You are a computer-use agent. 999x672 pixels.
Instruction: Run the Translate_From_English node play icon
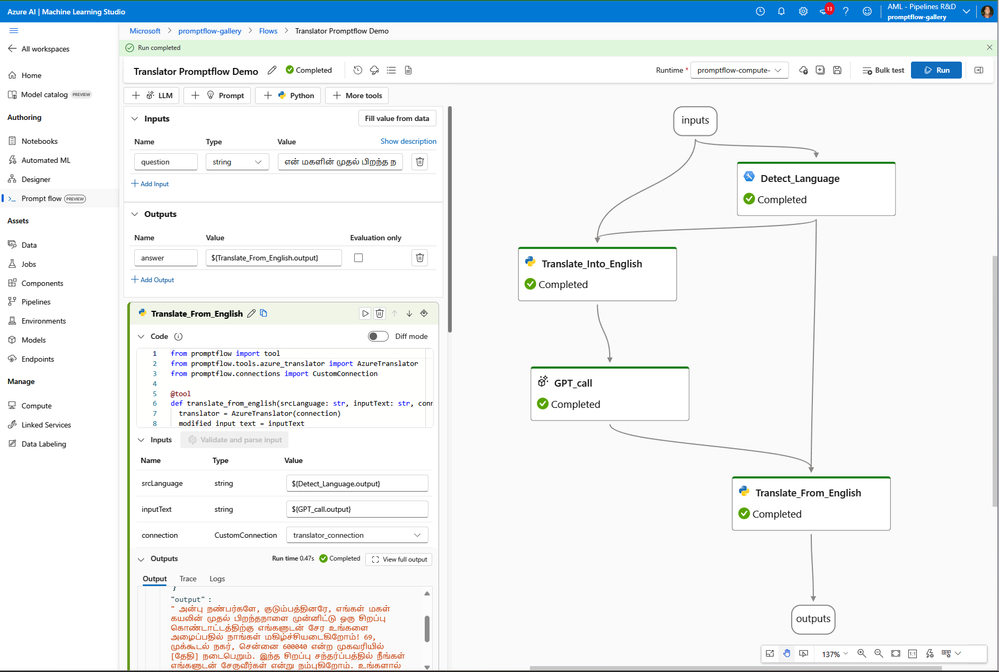coord(365,313)
